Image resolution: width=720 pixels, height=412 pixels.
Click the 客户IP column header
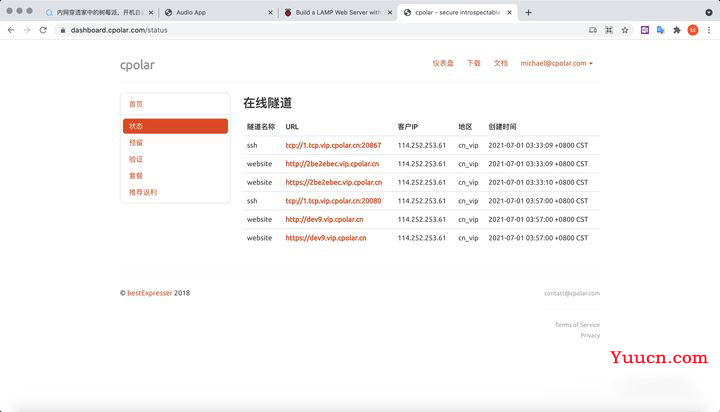tap(408, 127)
